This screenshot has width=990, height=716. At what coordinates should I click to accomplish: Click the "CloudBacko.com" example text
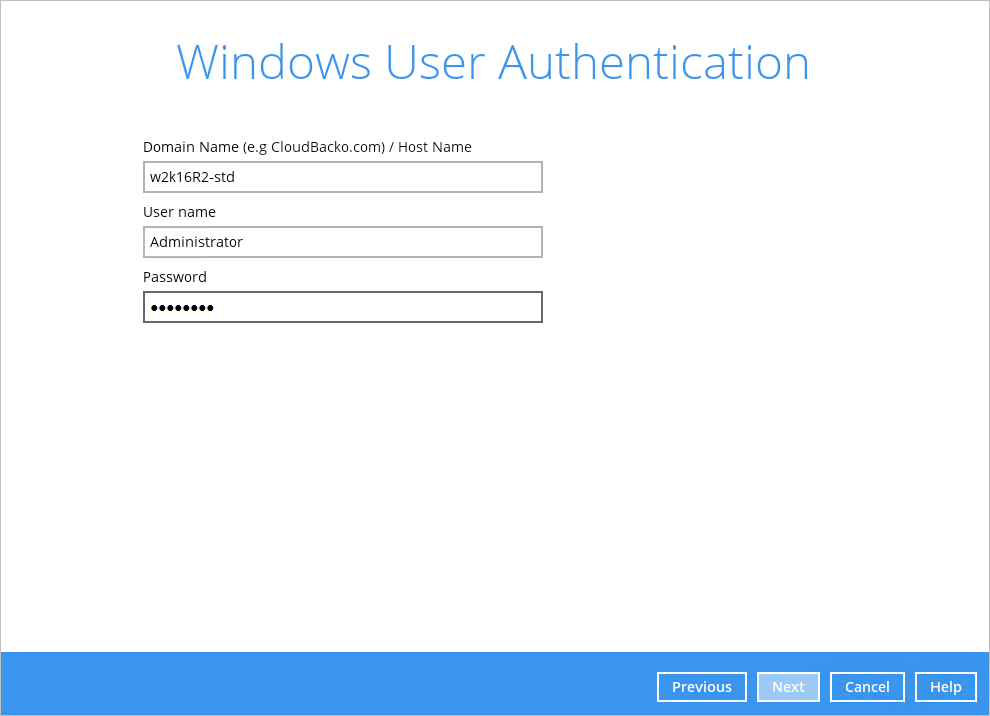tap(327, 147)
